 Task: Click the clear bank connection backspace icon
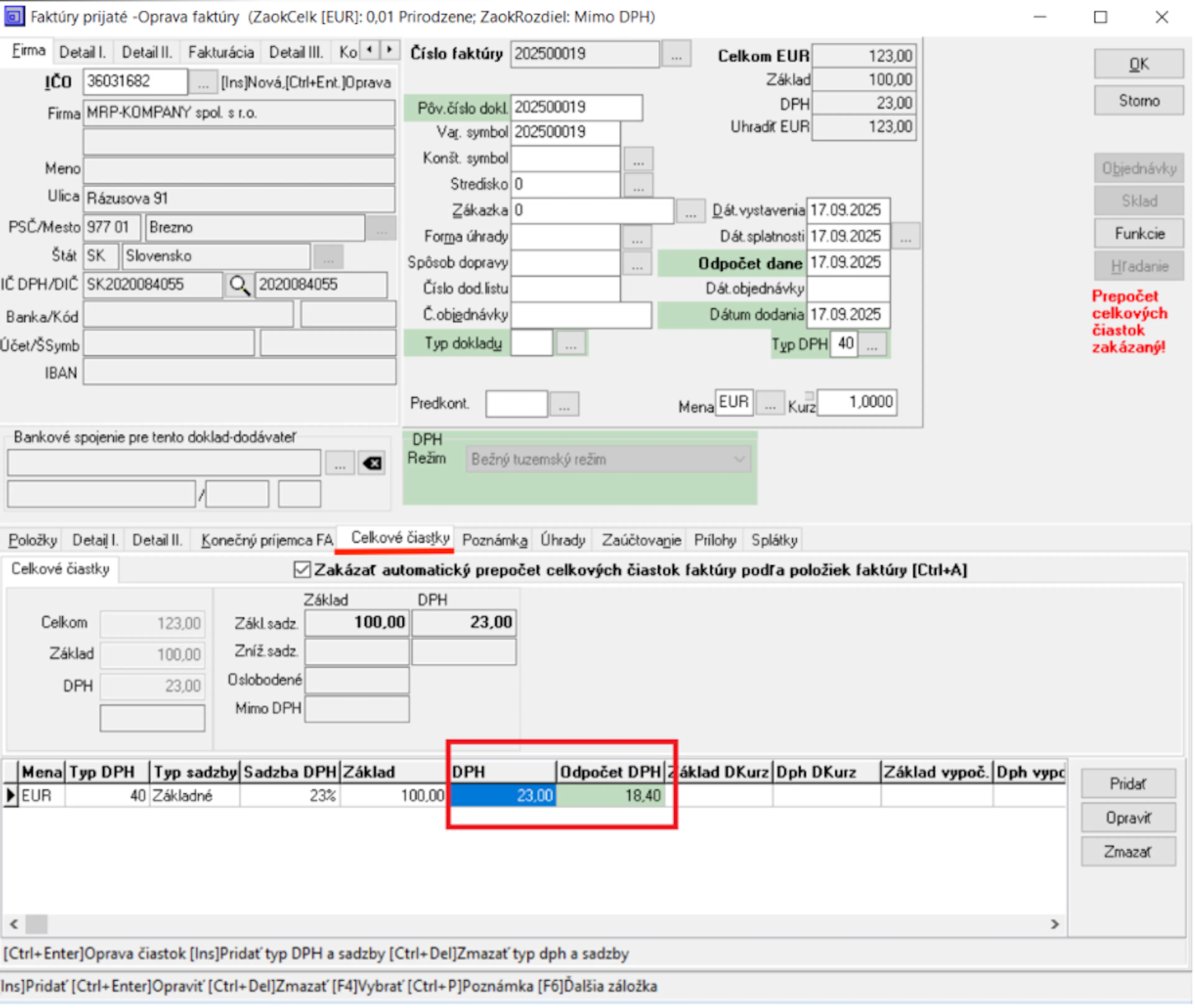(x=372, y=464)
